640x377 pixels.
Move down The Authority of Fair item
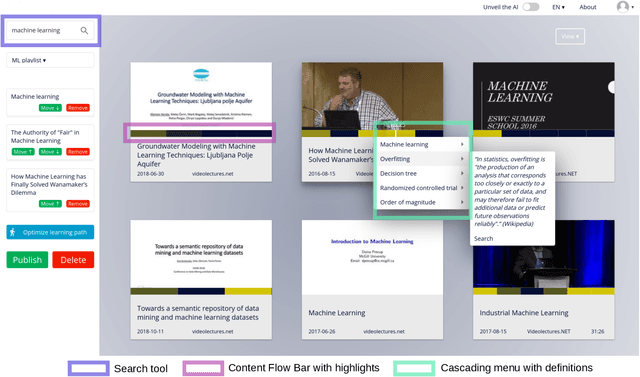pos(50,152)
